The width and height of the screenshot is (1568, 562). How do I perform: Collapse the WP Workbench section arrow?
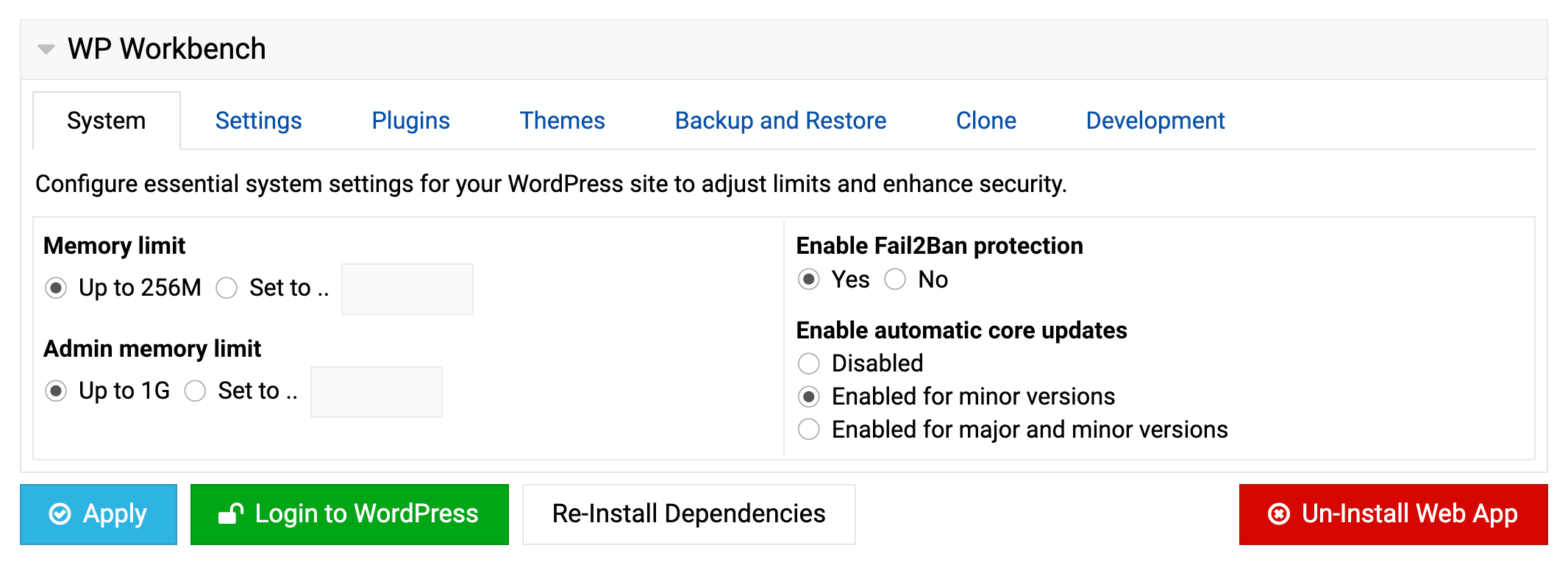point(46,49)
